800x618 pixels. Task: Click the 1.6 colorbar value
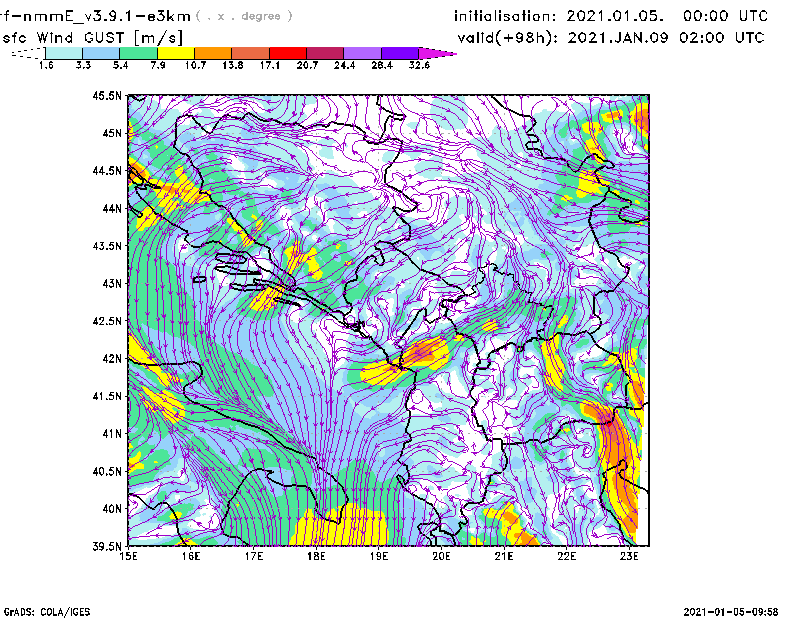coord(46,65)
